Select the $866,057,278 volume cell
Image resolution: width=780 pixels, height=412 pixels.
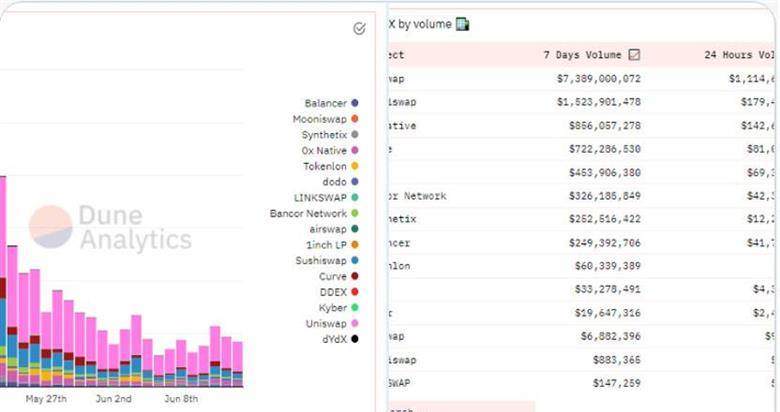pos(604,125)
